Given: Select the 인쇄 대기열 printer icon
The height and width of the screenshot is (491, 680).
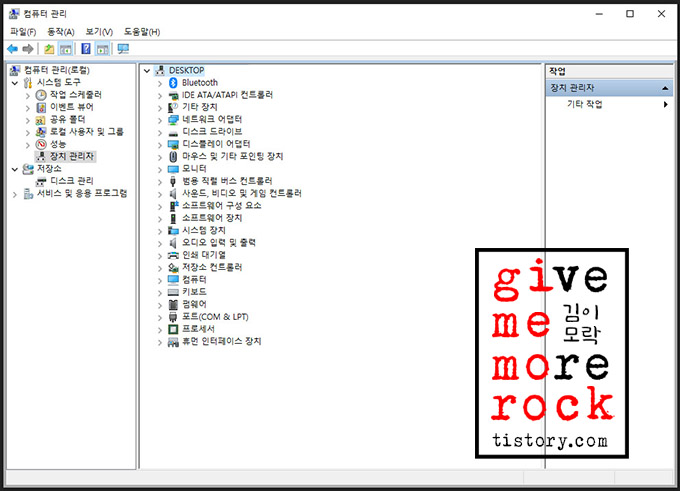Looking at the screenshot, I should 173,255.
